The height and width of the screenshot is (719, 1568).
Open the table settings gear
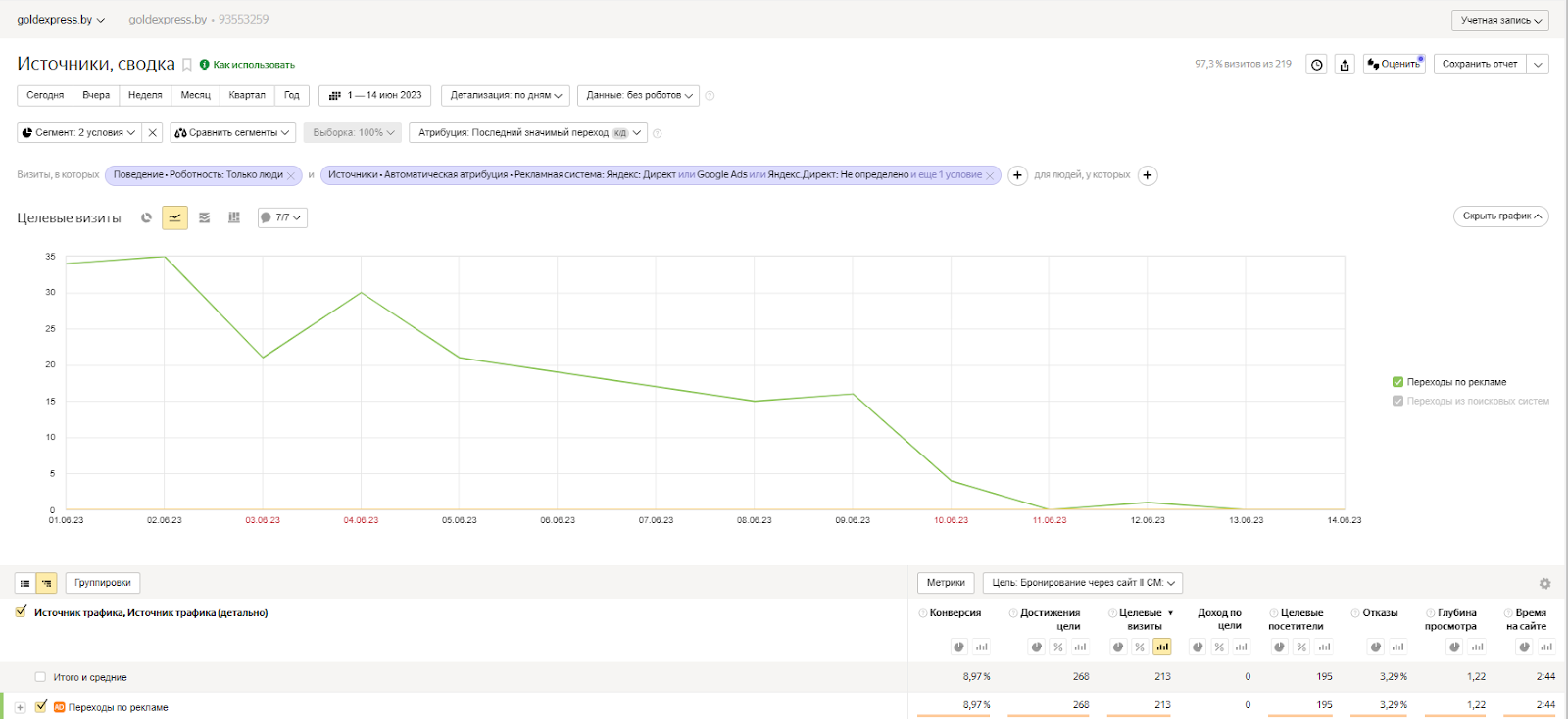(x=1544, y=583)
